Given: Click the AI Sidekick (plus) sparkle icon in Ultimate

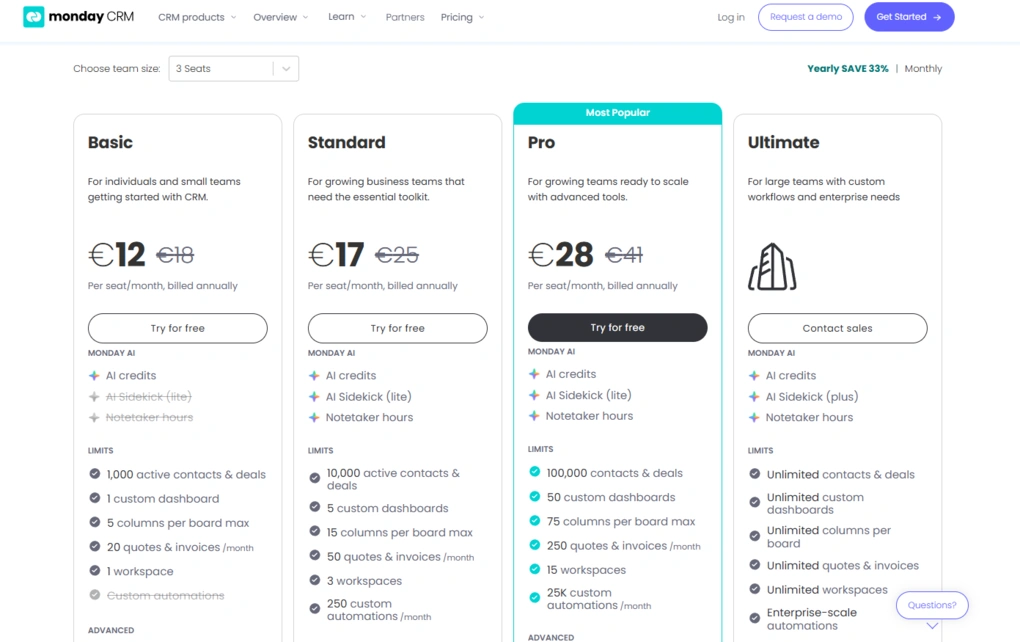Looking at the screenshot, I should (x=754, y=396).
